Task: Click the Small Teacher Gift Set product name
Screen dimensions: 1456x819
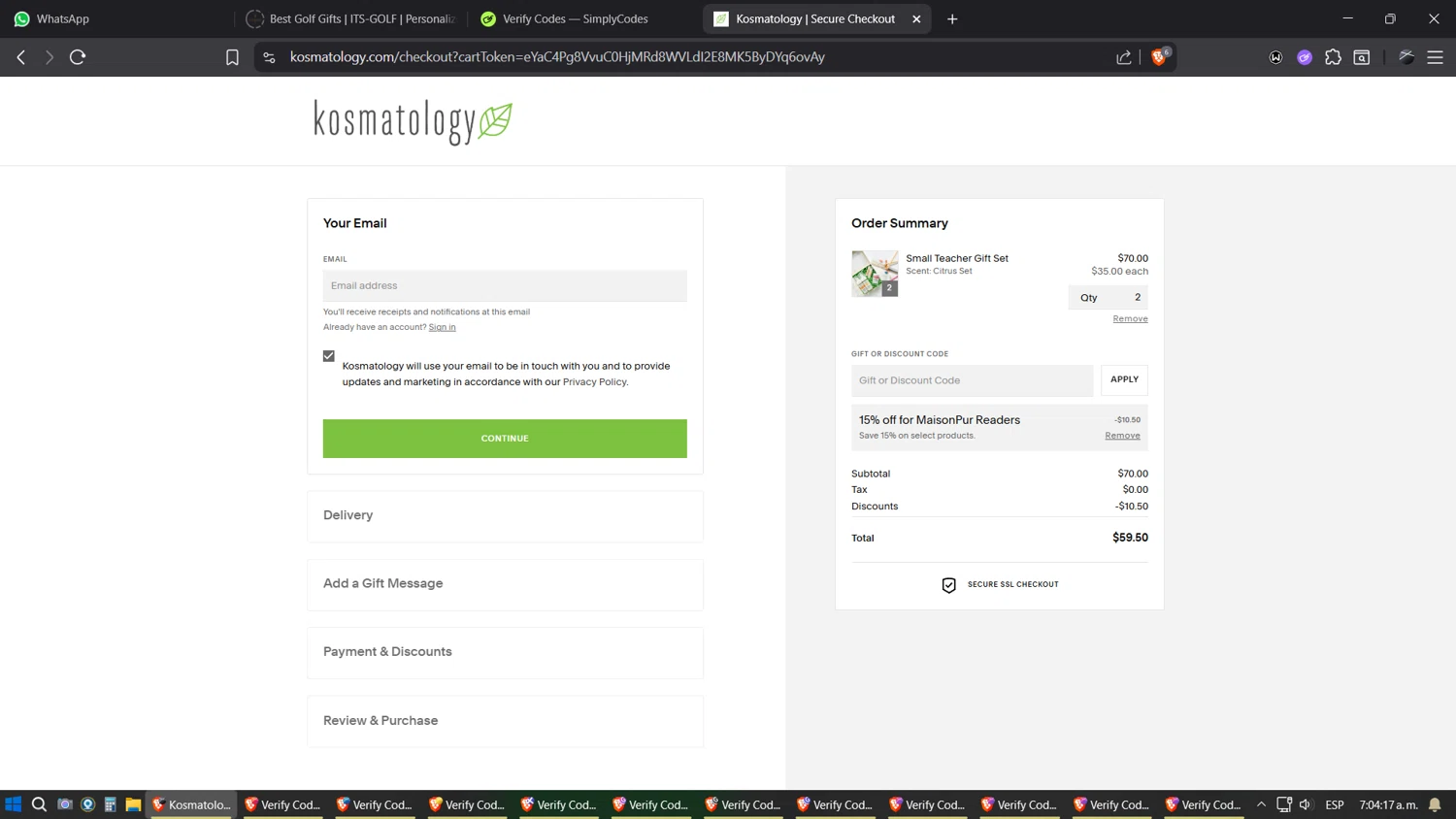Action: 957,258
